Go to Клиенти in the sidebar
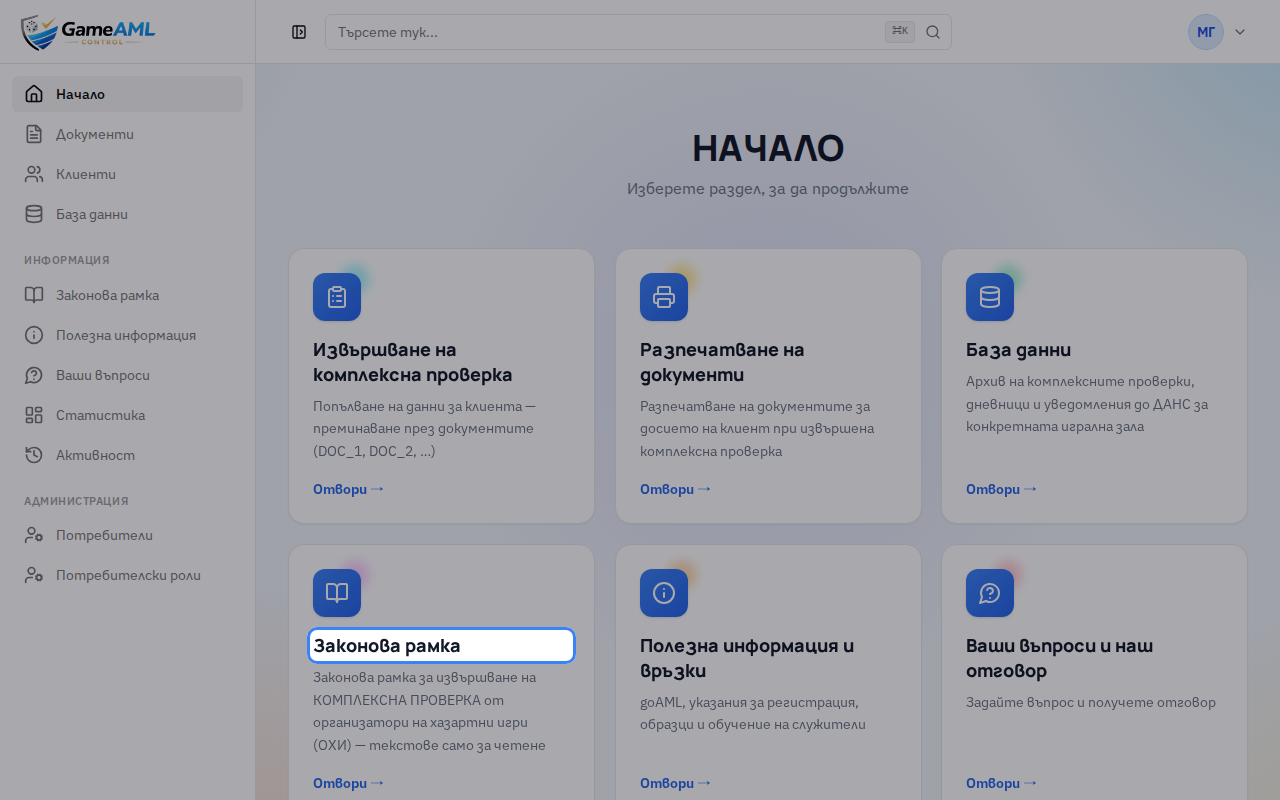Screen dimensions: 1280x800 (x=128, y=174)
